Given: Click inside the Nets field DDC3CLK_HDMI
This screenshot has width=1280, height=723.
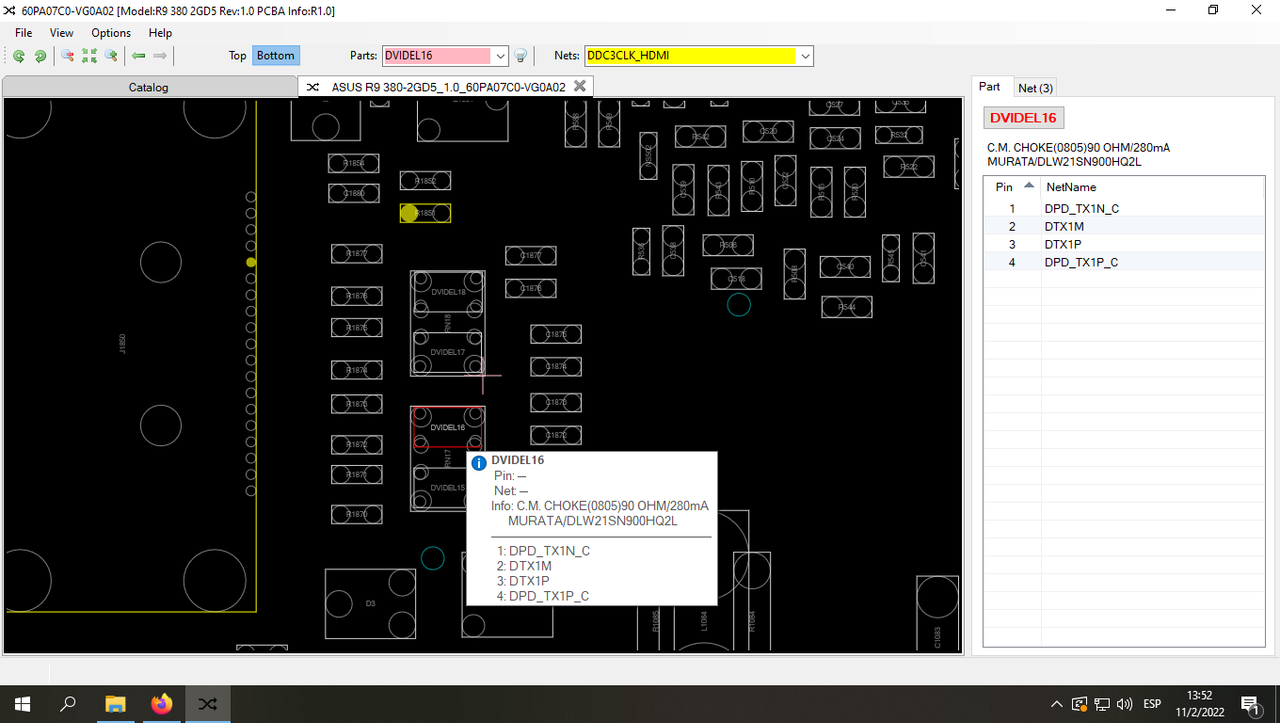Looking at the screenshot, I should tap(691, 56).
